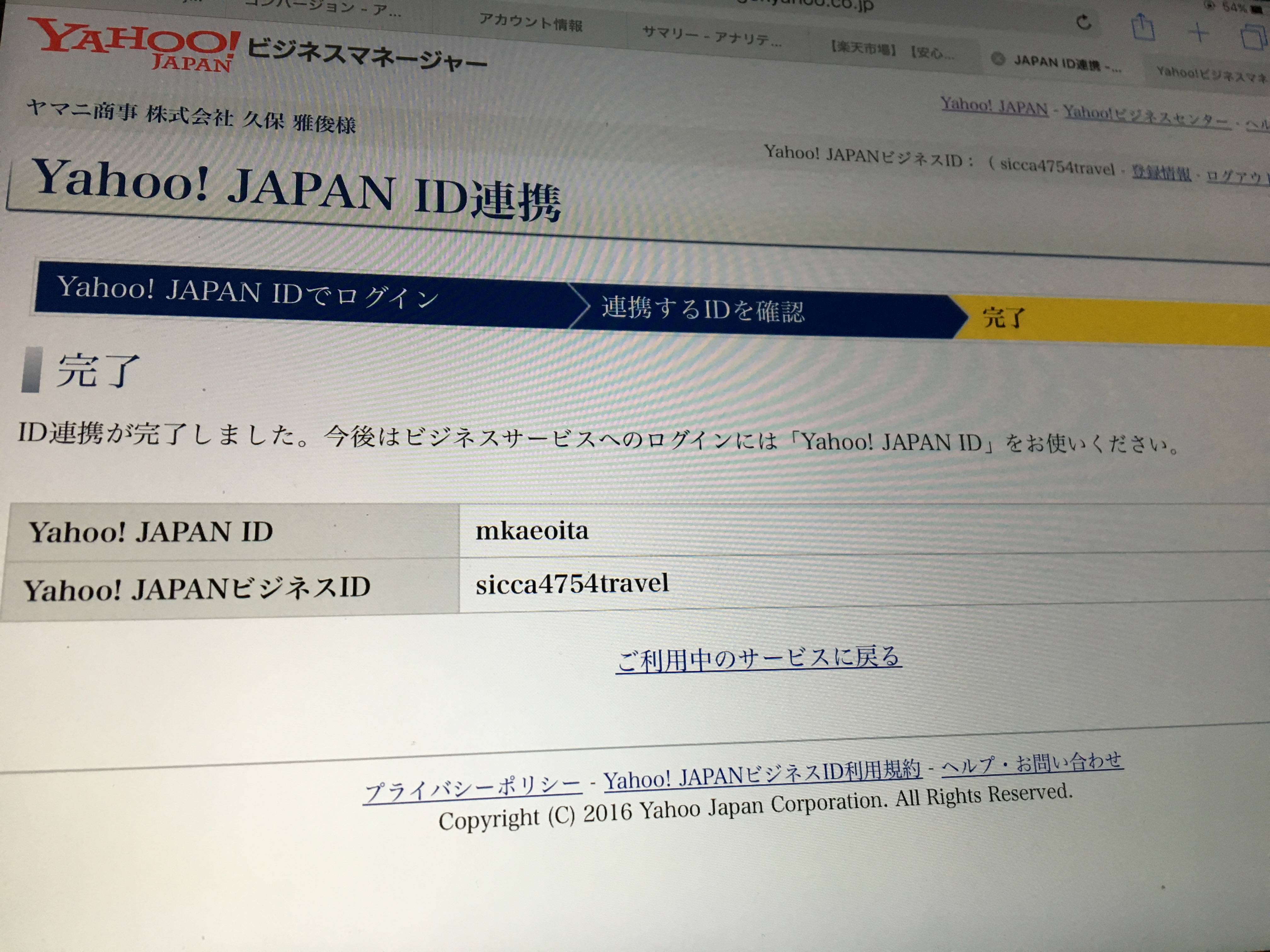Select the sicca4754travel table value
The width and height of the screenshot is (1270, 952).
(572, 584)
